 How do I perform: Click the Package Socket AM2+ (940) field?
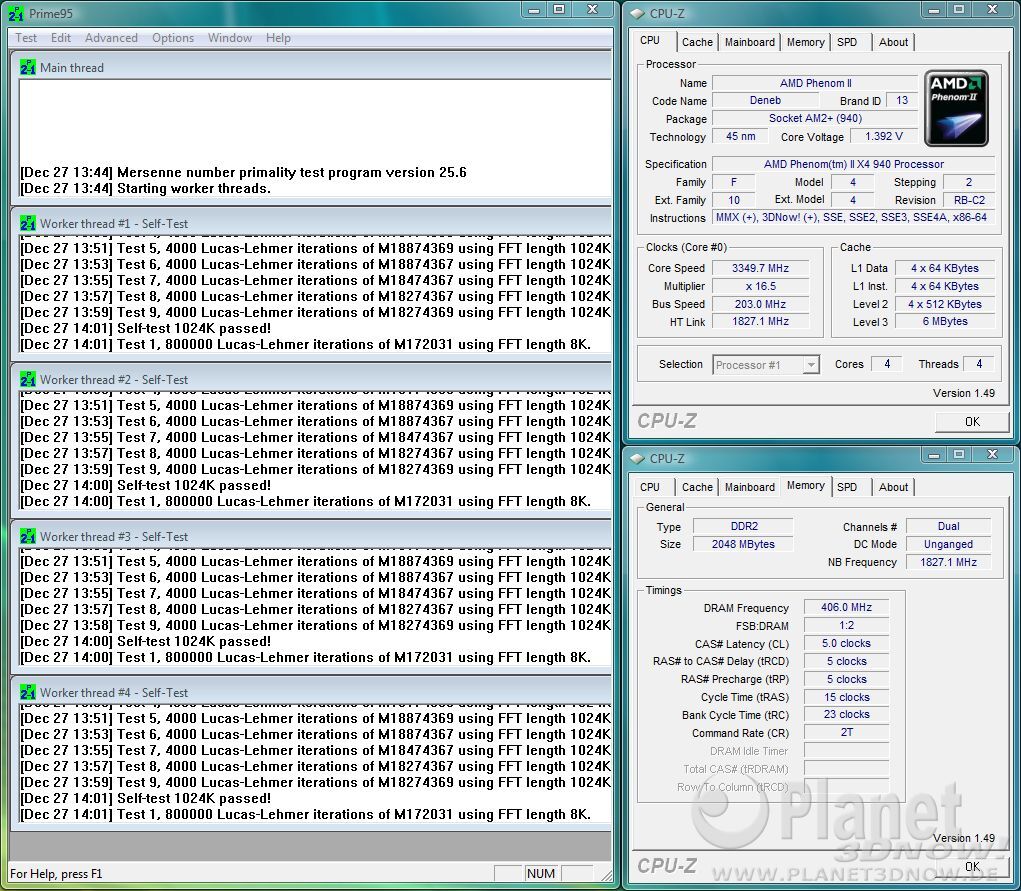coord(815,119)
